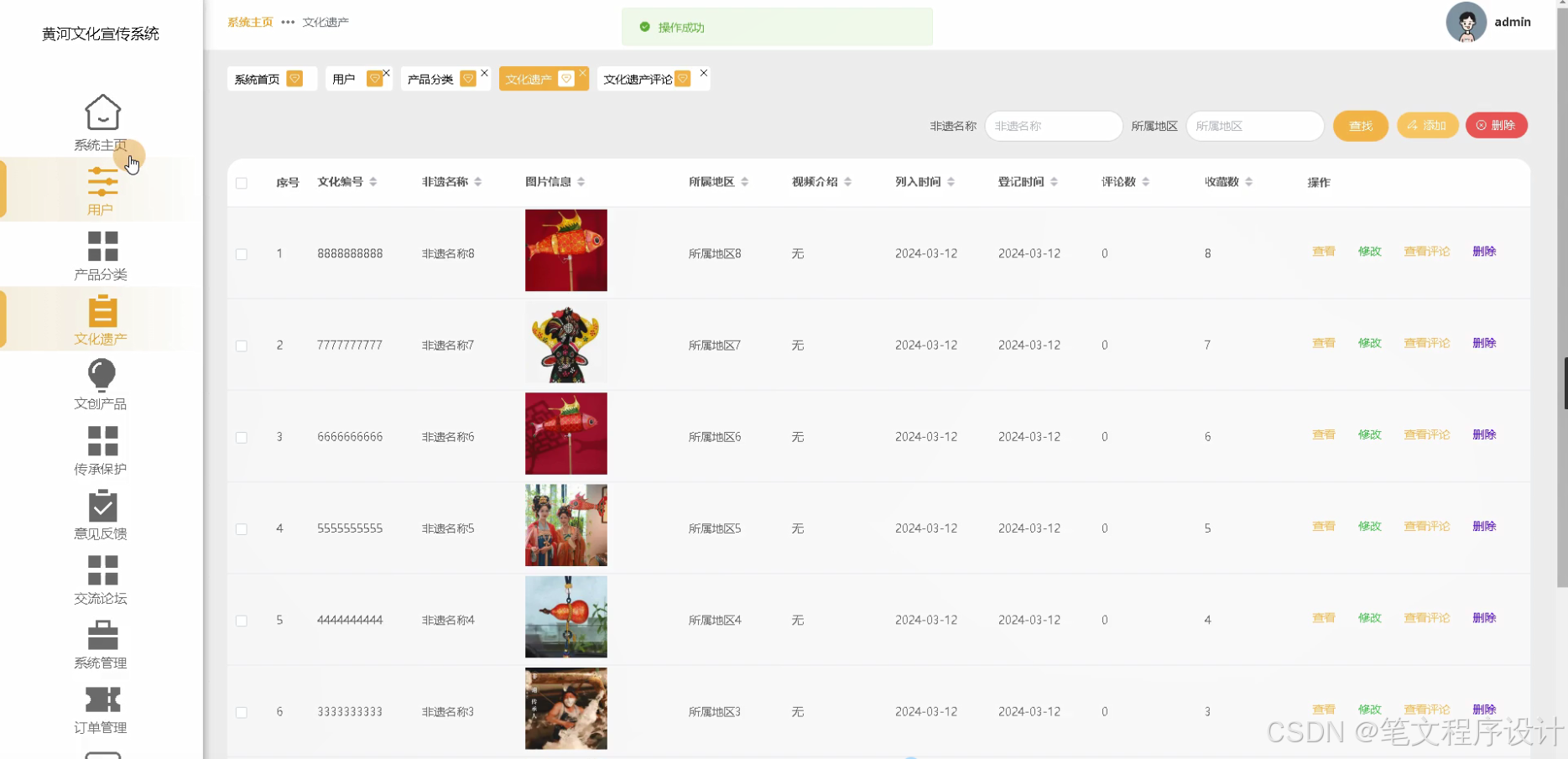Click tag icon on 用户 tab
The height and width of the screenshot is (759, 1568).
point(375,79)
